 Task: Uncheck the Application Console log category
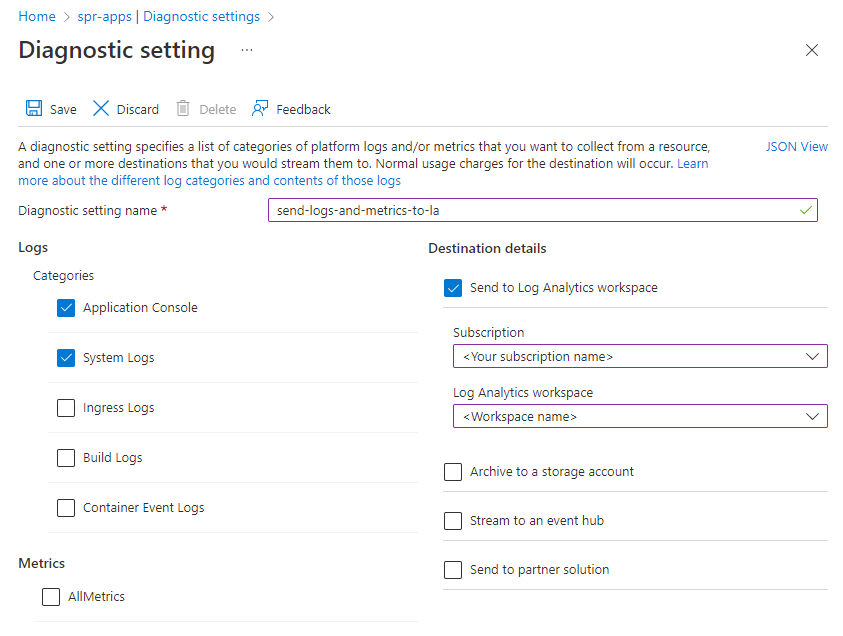67,308
